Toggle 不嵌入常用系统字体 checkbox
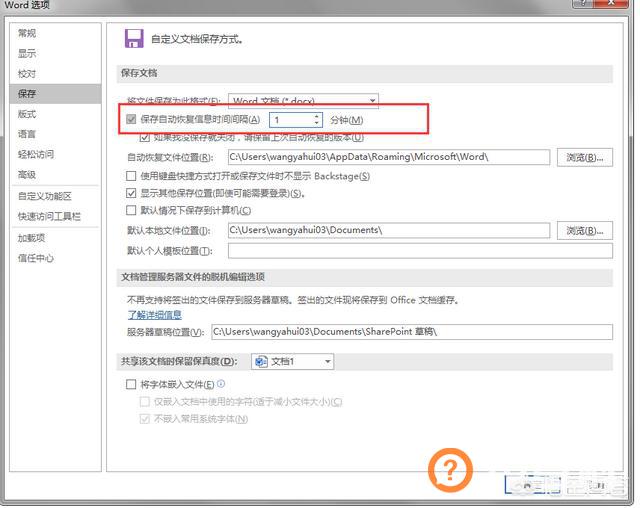Screen dimensions: 640x508 [x=144, y=419]
